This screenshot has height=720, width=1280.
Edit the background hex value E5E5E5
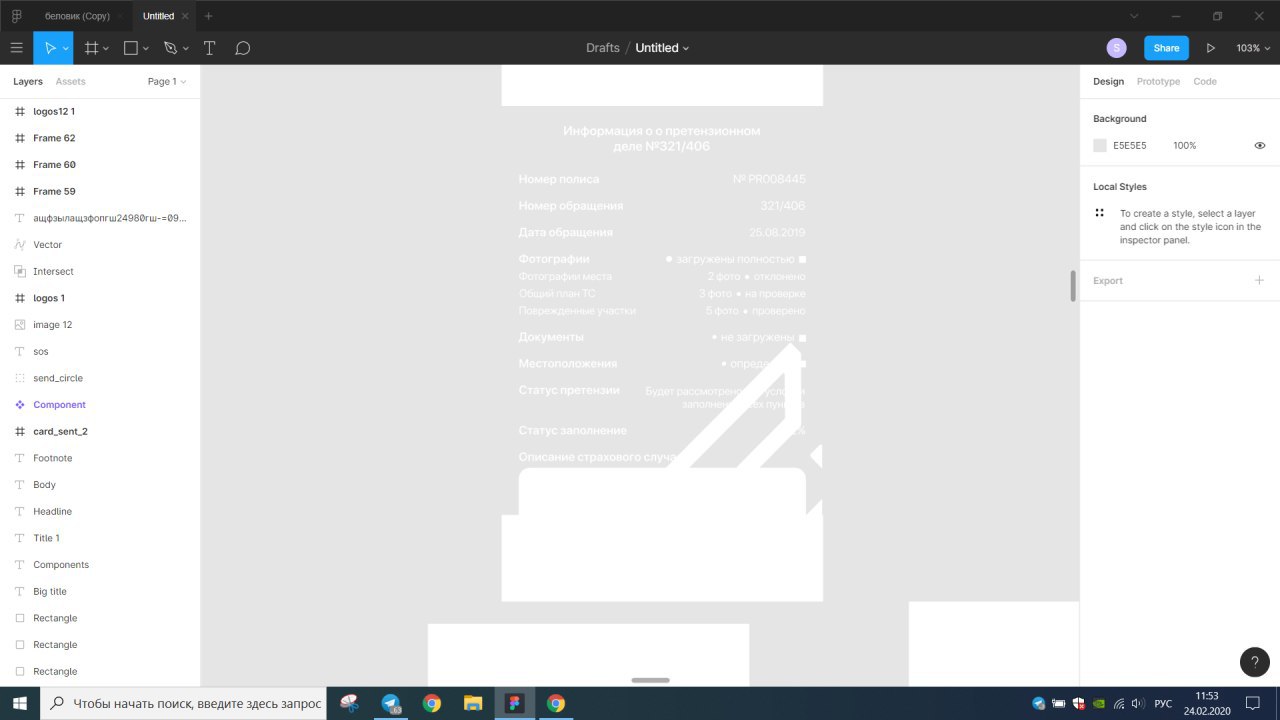(1130, 145)
